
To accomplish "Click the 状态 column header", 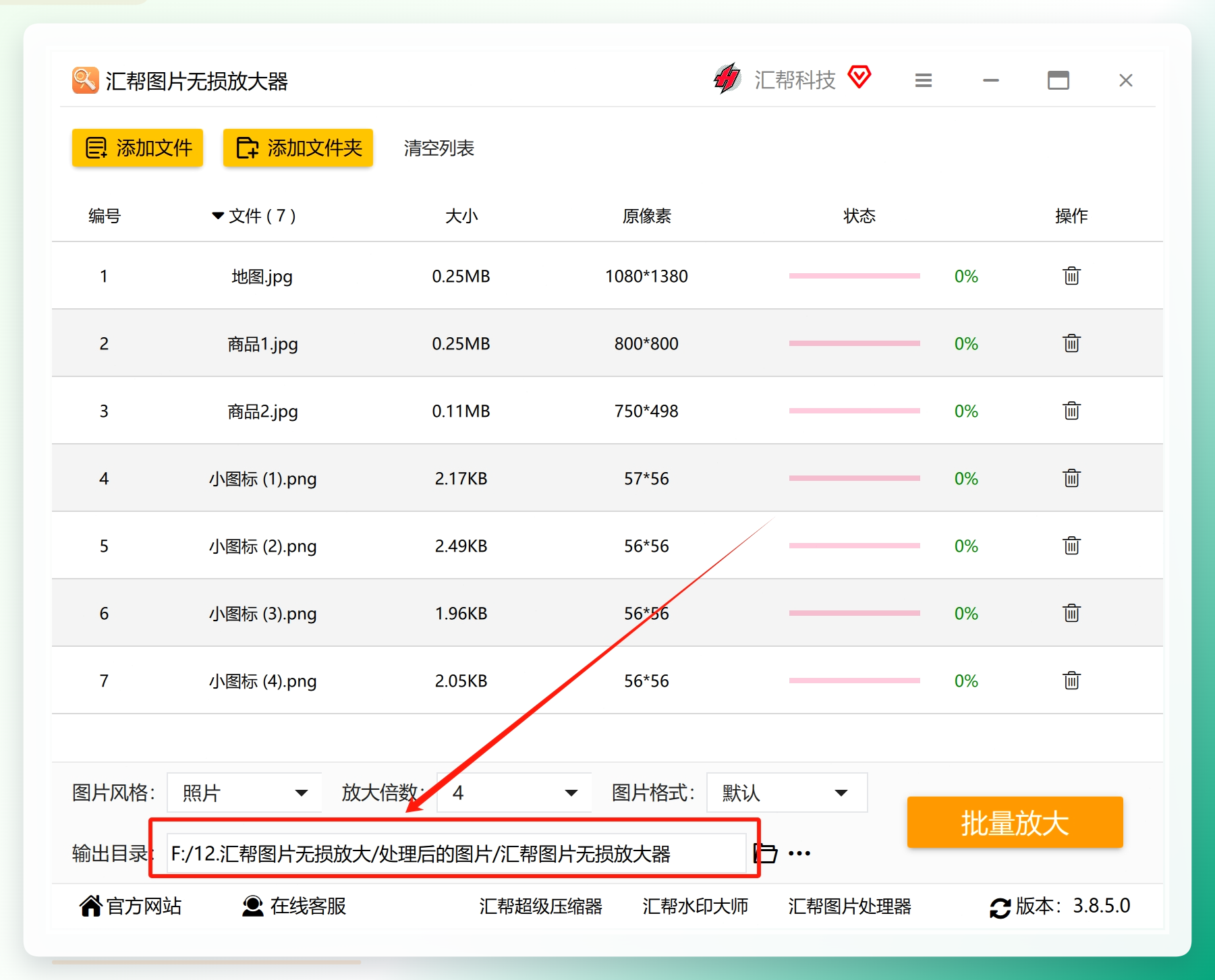I will (859, 216).
